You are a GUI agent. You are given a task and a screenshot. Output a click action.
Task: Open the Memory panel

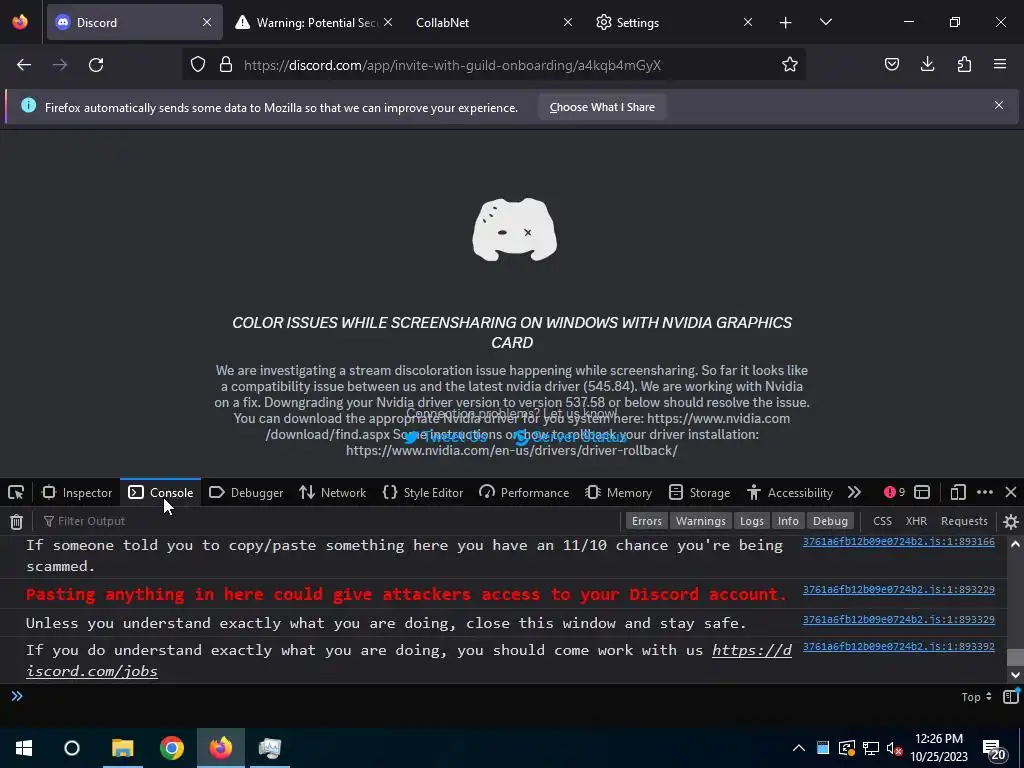tap(618, 492)
